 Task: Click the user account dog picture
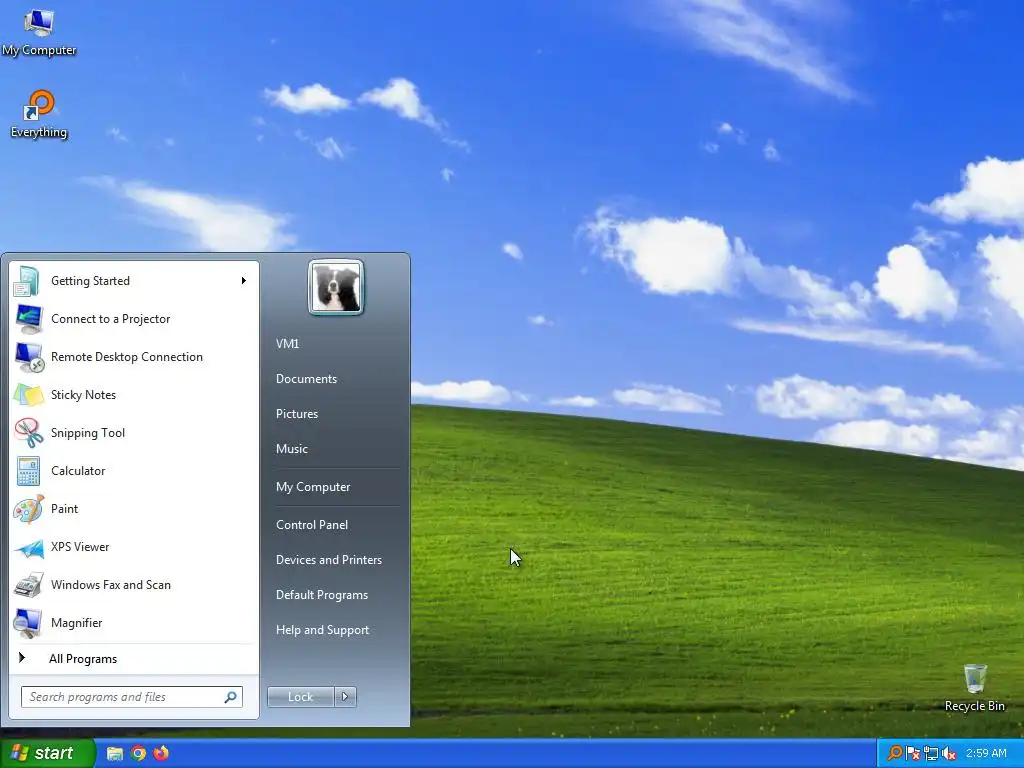point(336,287)
